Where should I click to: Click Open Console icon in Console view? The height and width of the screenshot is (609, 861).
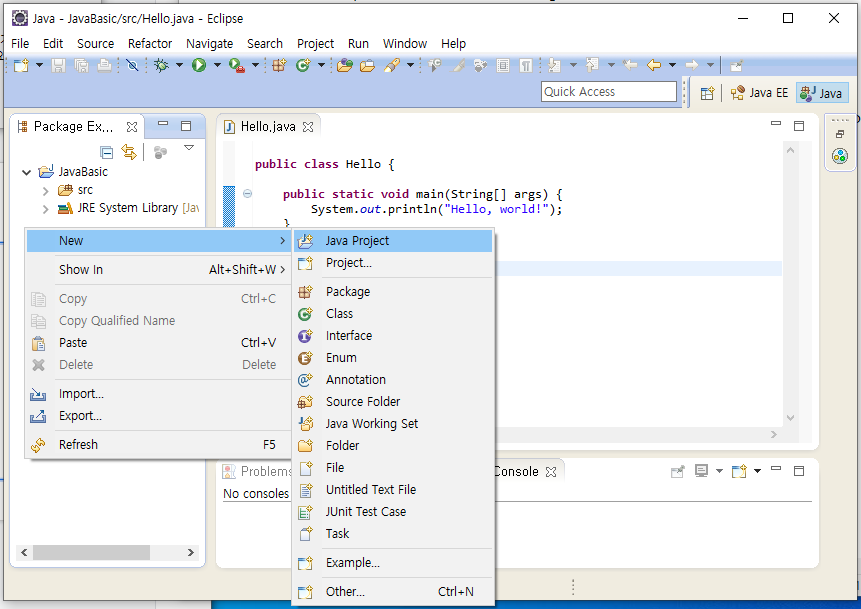coord(739,471)
